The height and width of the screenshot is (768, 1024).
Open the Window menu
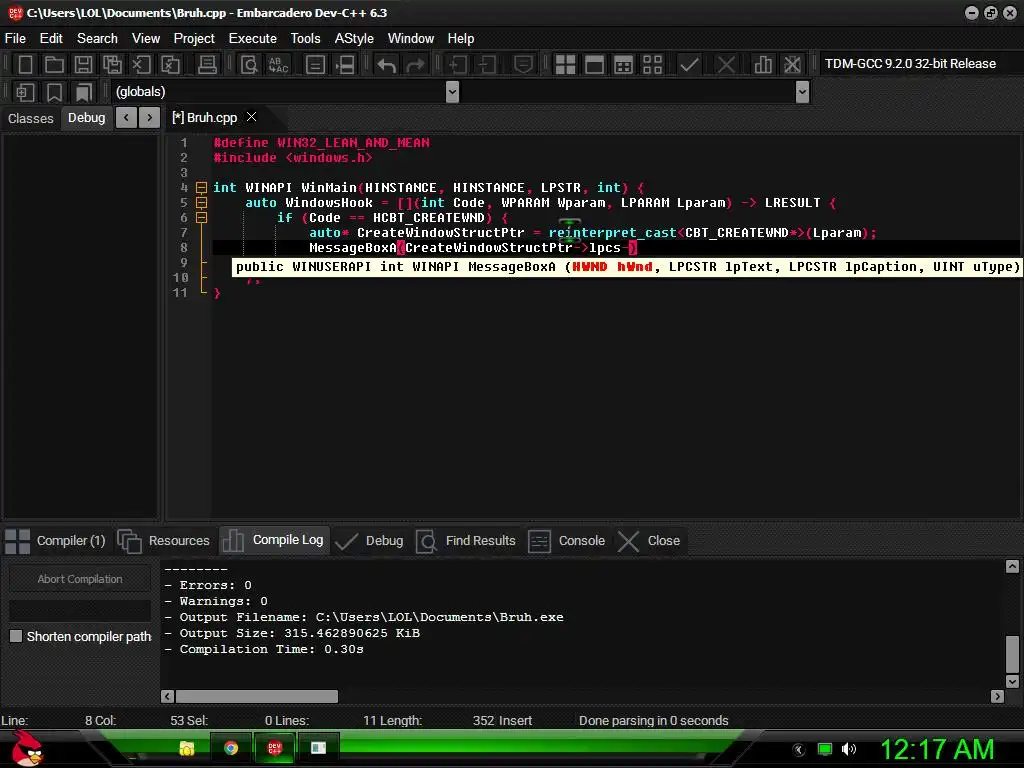click(x=411, y=39)
